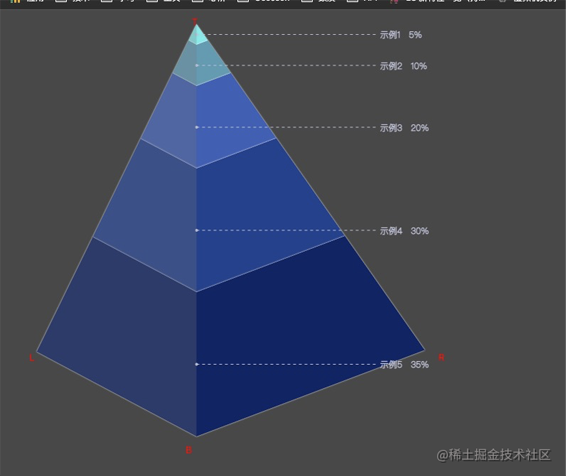This screenshot has height=476, width=566.
Task: Click the red T marker at the pyramid apex
Action: click(195, 21)
